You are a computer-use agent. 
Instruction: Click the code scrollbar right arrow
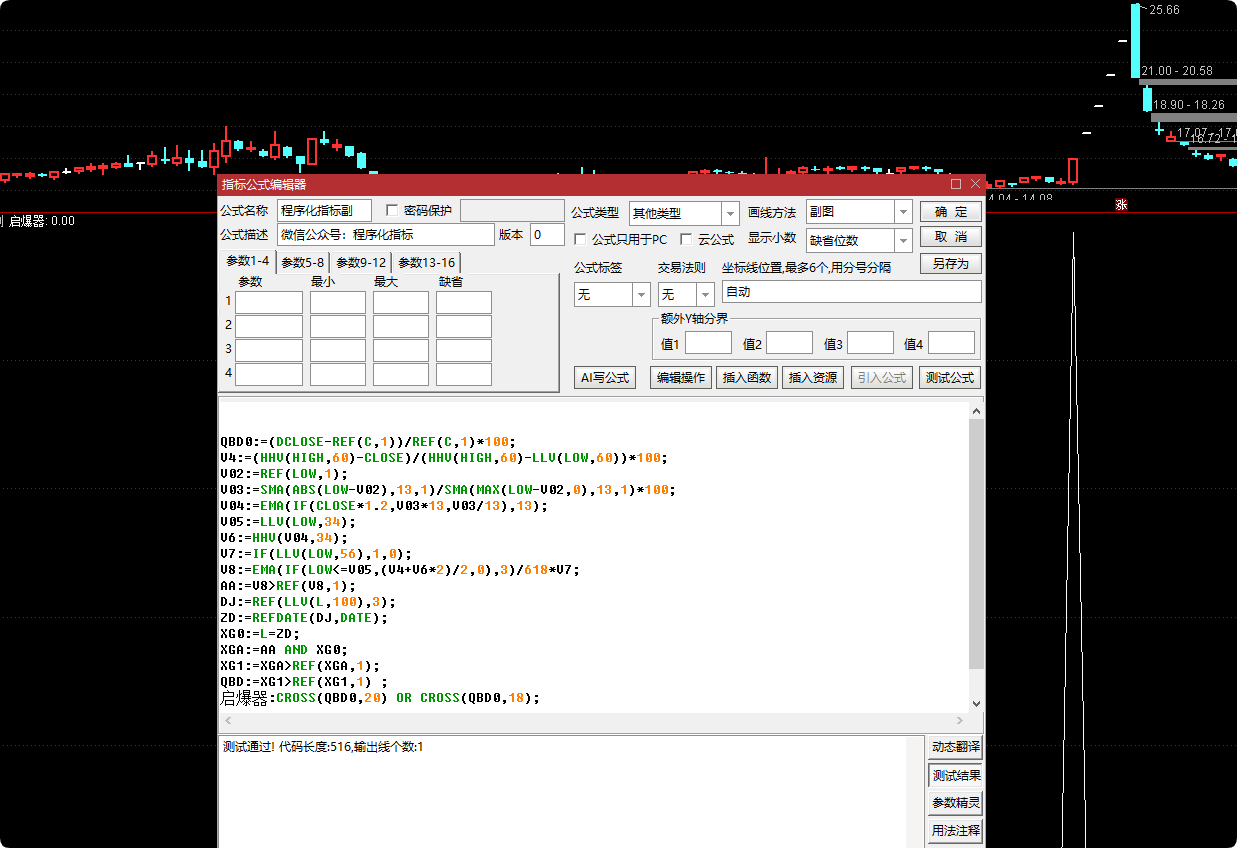(x=961, y=721)
